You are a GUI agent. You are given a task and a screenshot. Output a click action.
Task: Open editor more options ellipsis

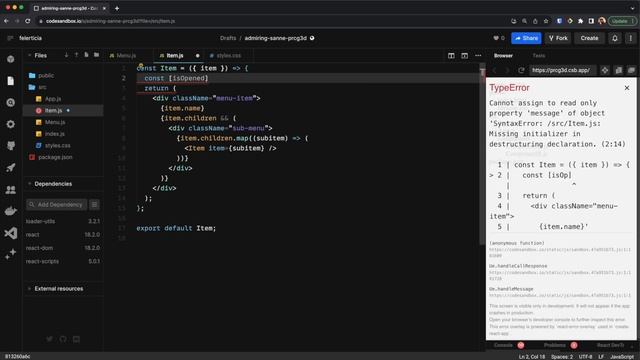coord(478,56)
